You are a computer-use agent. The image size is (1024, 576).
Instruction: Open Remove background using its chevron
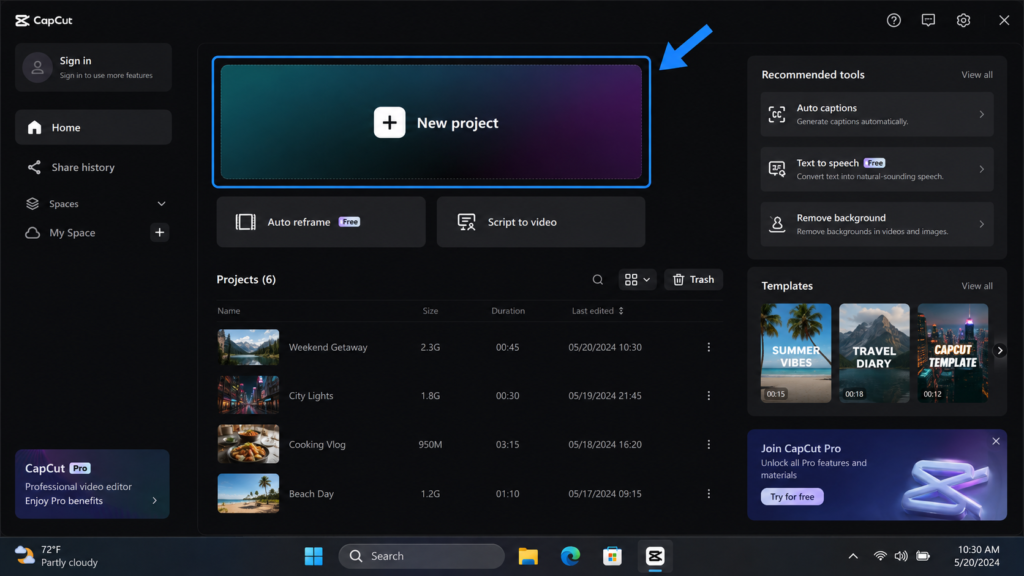tap(982, 224)
